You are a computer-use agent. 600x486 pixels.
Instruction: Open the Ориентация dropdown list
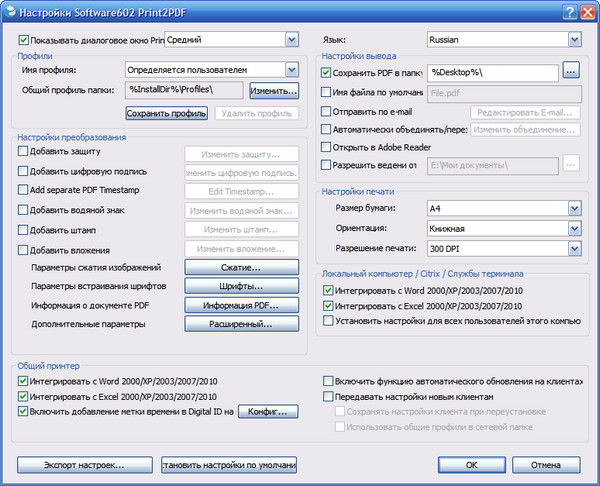coord(573,228)
